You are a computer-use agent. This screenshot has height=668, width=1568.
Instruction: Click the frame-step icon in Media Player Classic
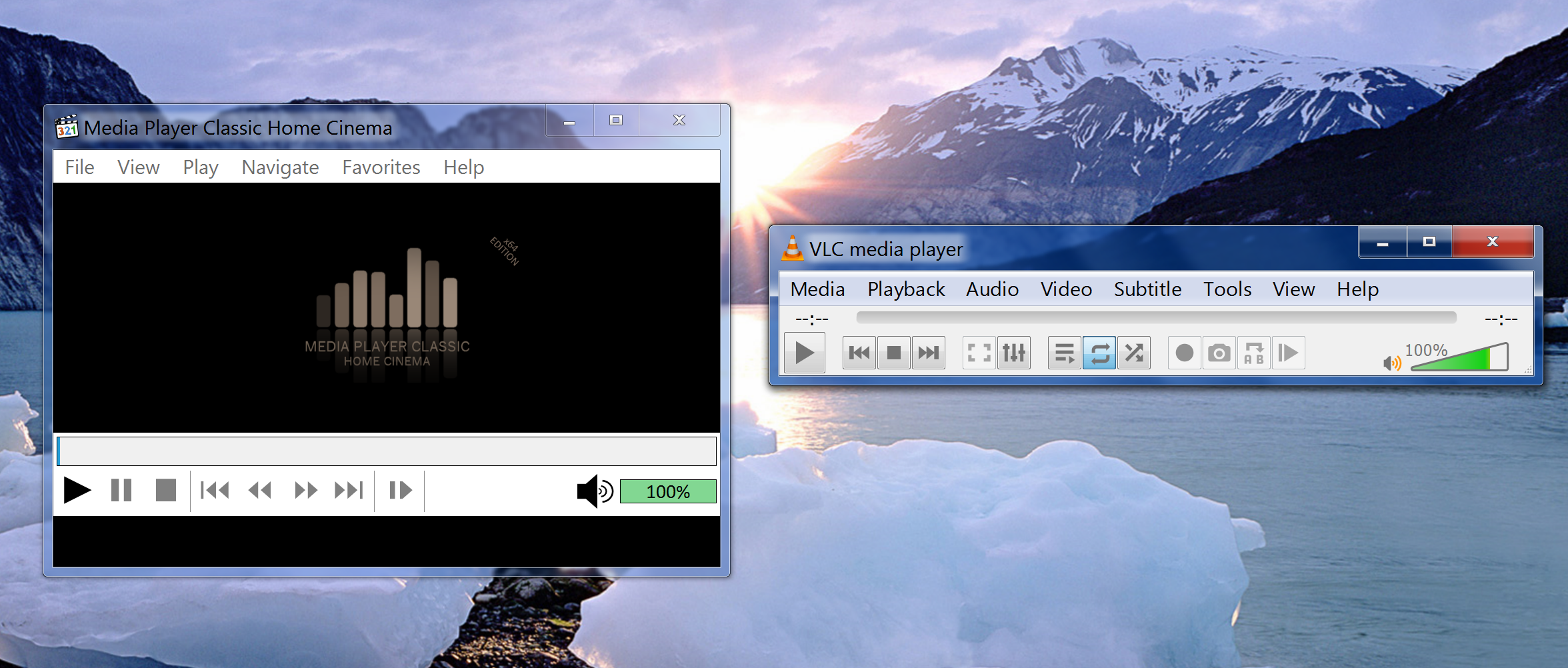400,491
